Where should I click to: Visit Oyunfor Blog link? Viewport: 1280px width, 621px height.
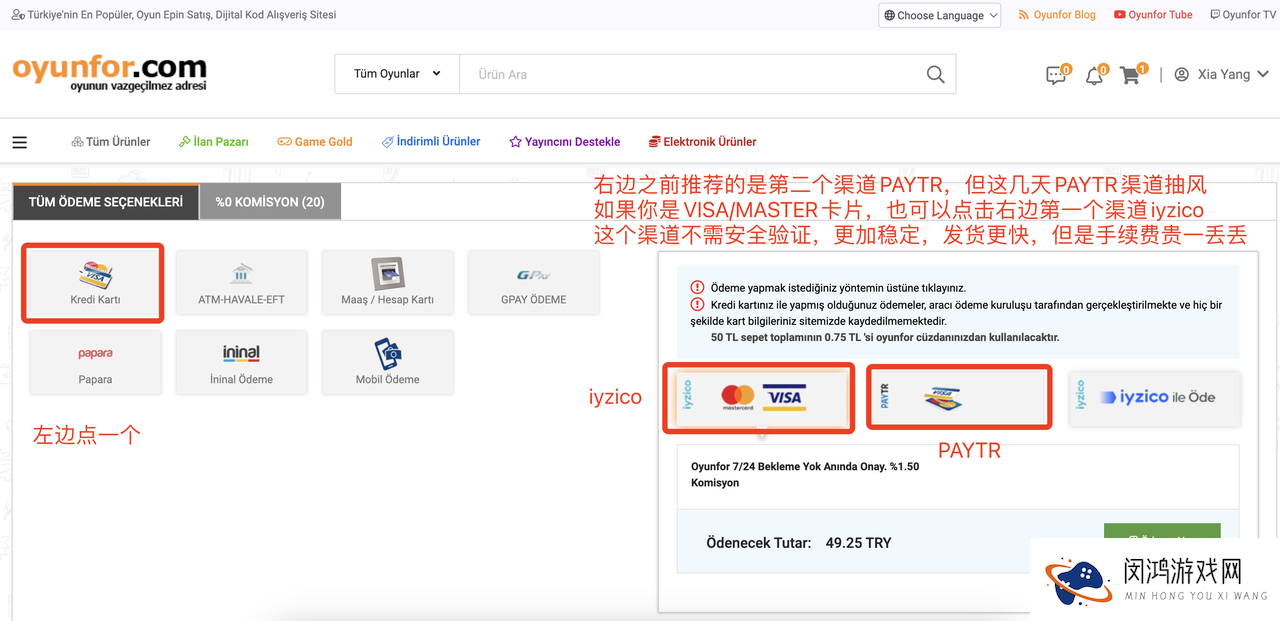pyautogui.click(x=1057, y=15)
